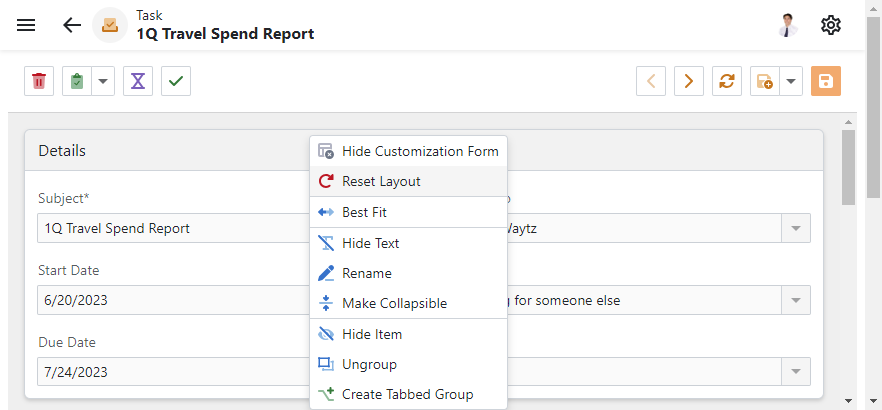Click the back arrow icon
The image size is (882, 410).
pos(72,25)
